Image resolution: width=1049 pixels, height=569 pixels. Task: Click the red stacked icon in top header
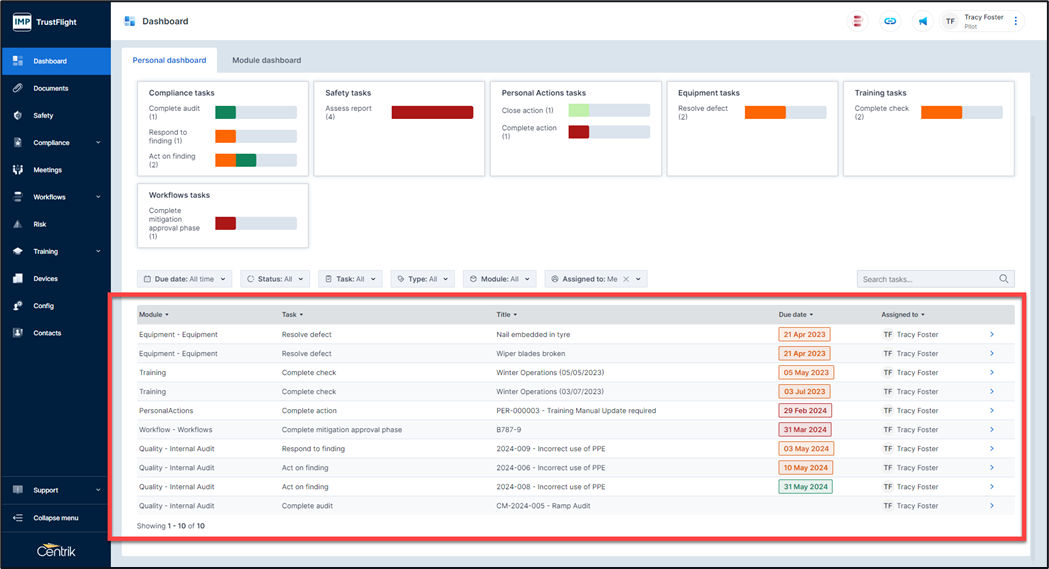tap(857, 21)
